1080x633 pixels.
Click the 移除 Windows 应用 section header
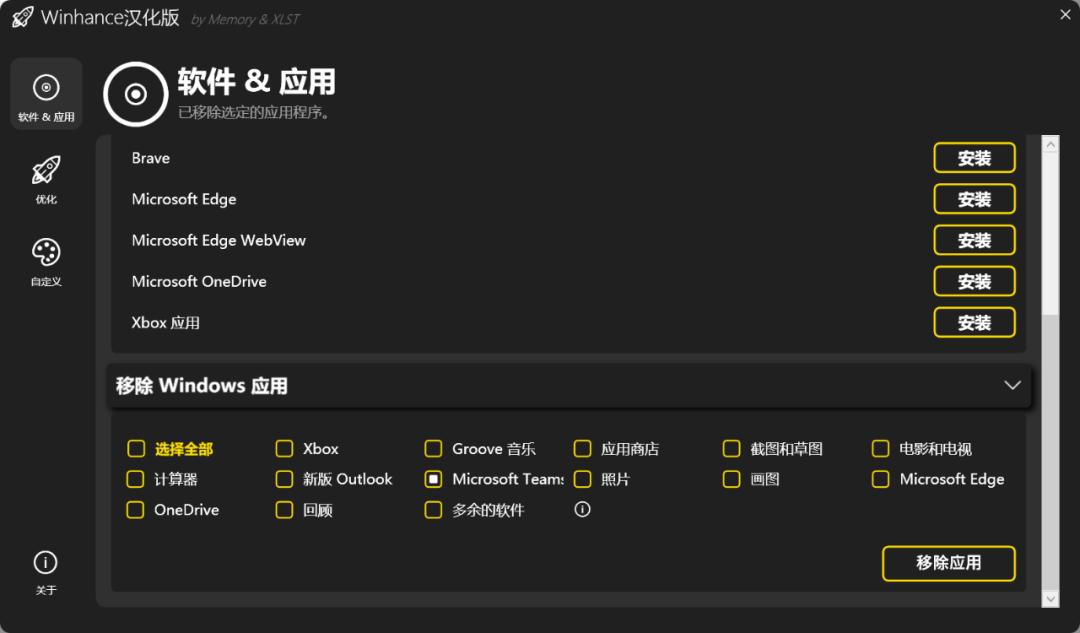click(x=568, y=386)
